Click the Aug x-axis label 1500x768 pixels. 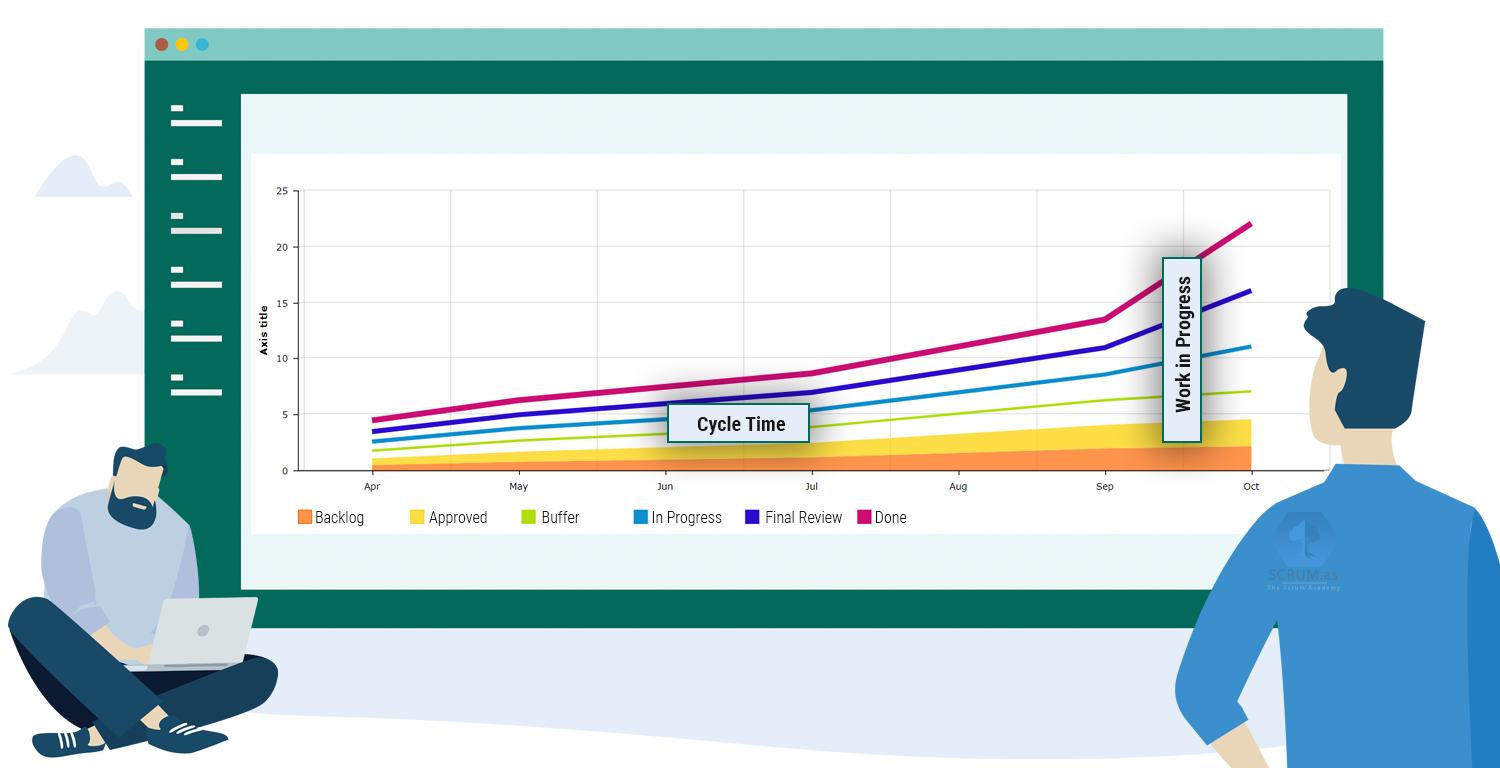(x=958, y=487)
